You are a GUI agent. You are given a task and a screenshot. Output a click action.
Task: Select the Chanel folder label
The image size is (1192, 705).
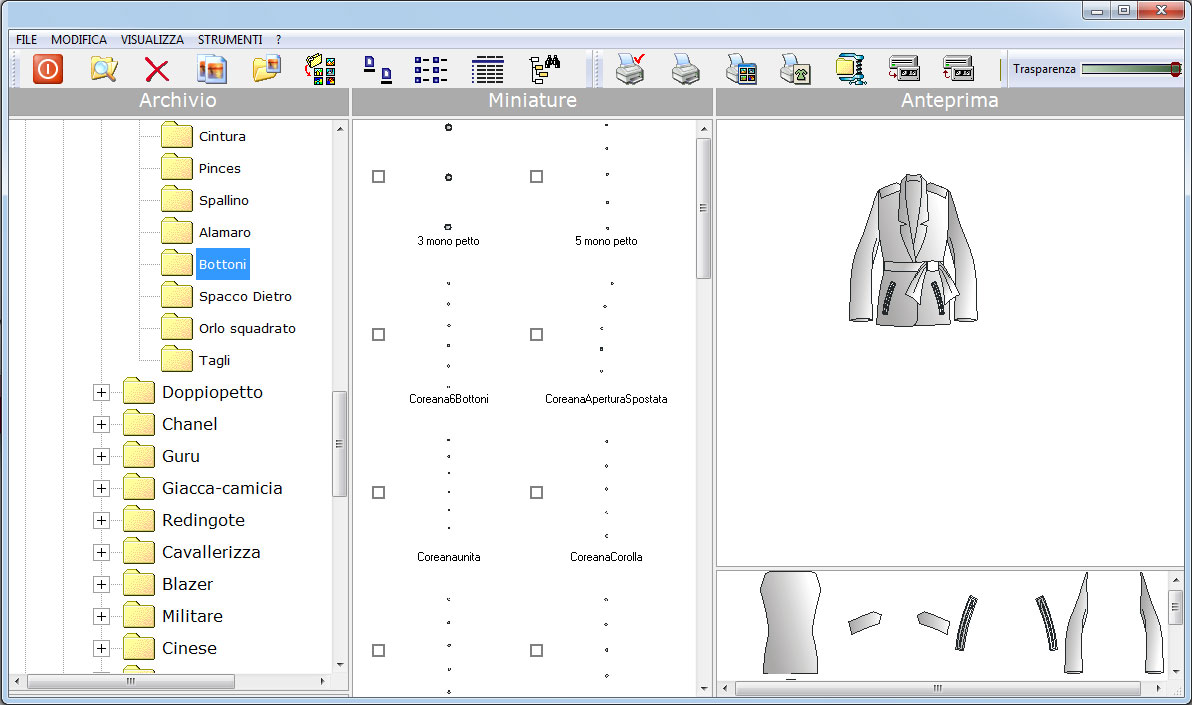click(189, 424)
